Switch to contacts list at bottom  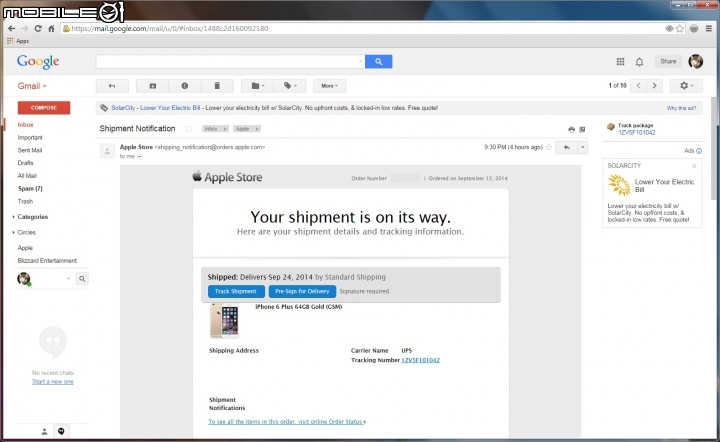[44, 431]
